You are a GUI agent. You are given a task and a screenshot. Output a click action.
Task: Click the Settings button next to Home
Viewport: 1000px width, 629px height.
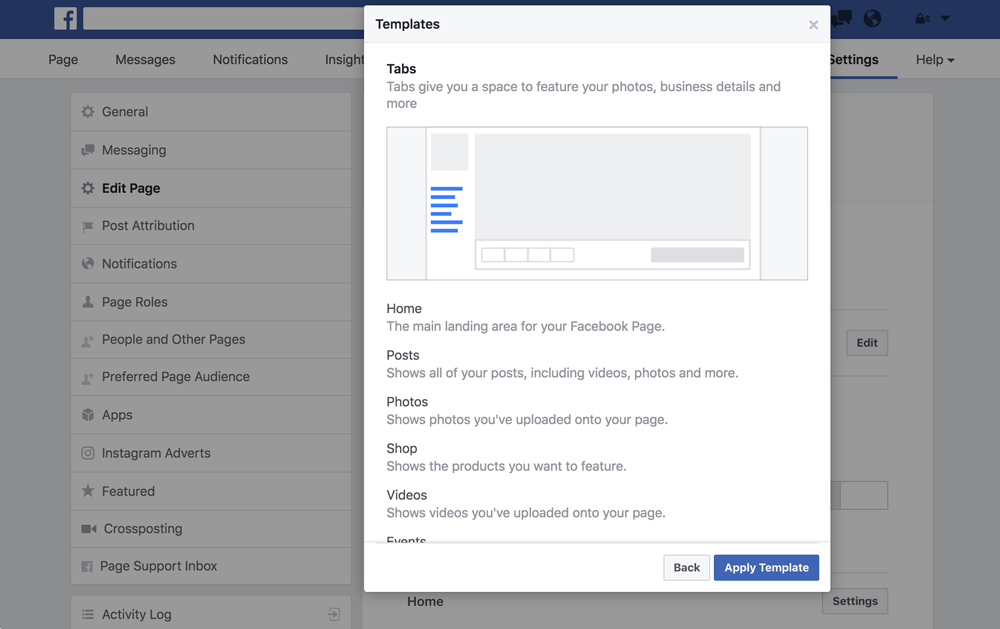855,601
